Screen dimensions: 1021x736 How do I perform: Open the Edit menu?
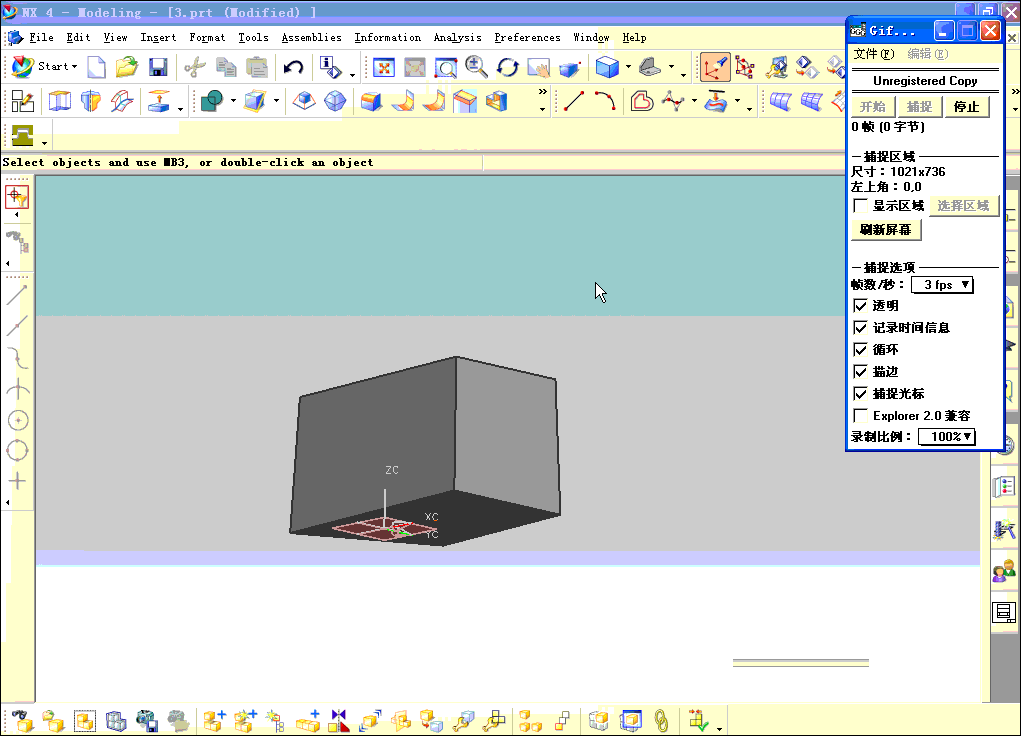coord(78,38)
